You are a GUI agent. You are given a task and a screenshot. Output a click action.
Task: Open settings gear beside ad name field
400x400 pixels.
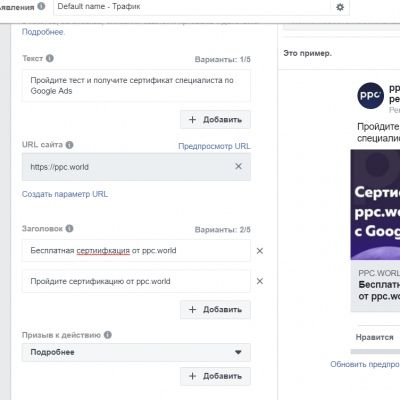click(340, 7)
